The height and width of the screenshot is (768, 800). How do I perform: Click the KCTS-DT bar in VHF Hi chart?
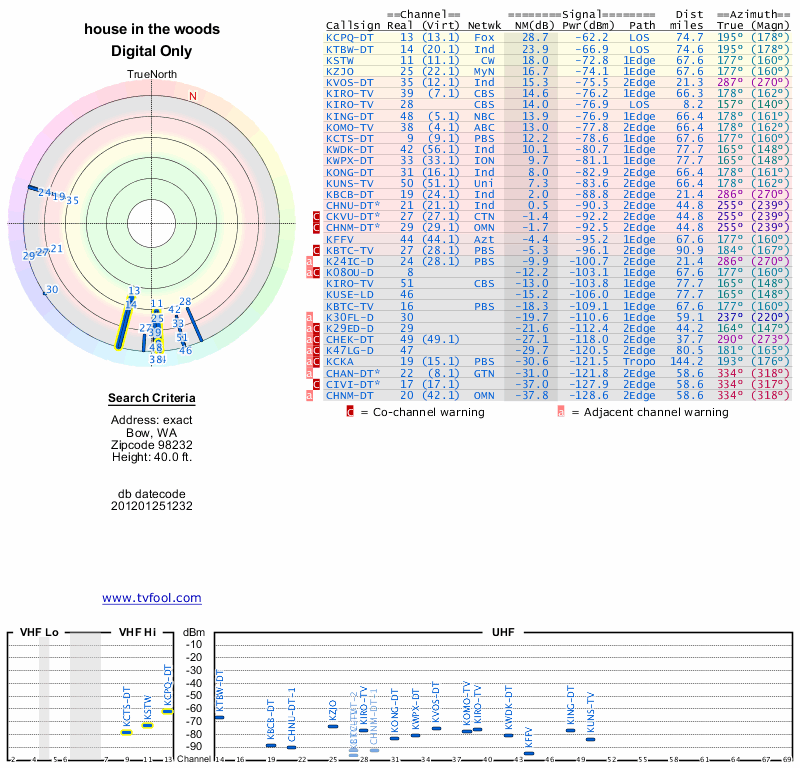127,732
